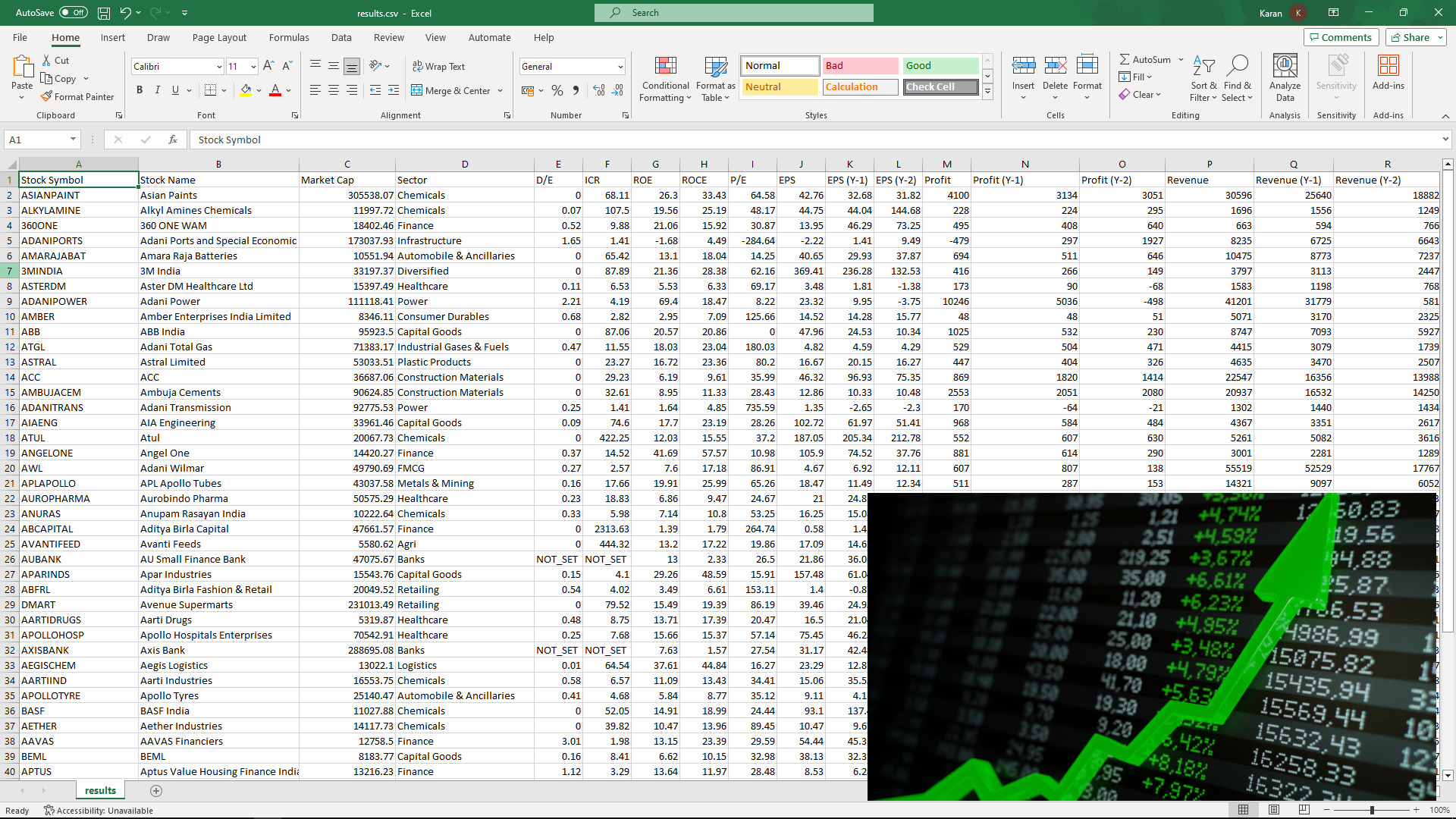The width and height of the screenshot is (1456, 819).
Task: Click the Delete cells icon
Action: pyautogui.click(x=1055, y=66)
